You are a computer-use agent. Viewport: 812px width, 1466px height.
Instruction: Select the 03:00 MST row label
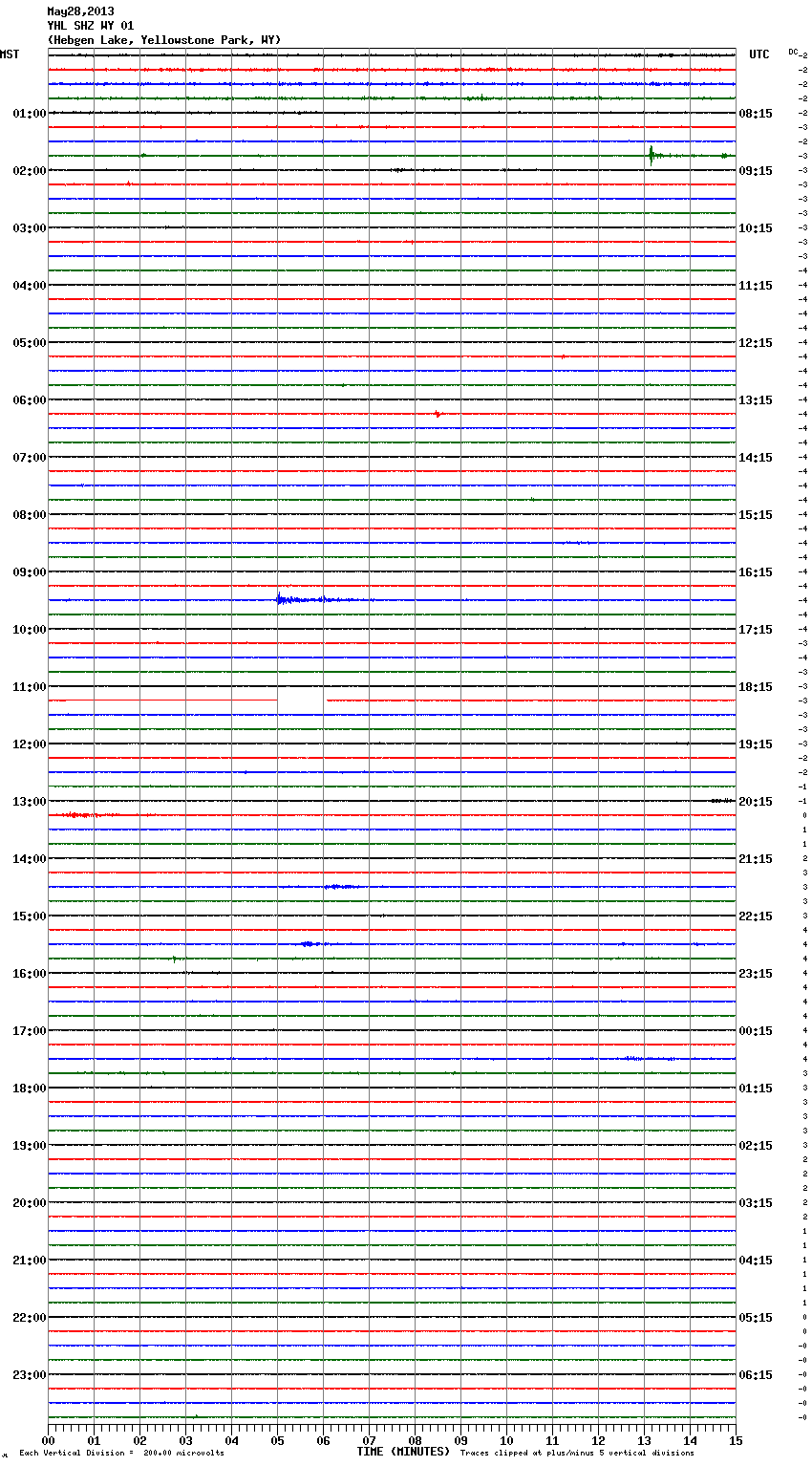(30, 228)
